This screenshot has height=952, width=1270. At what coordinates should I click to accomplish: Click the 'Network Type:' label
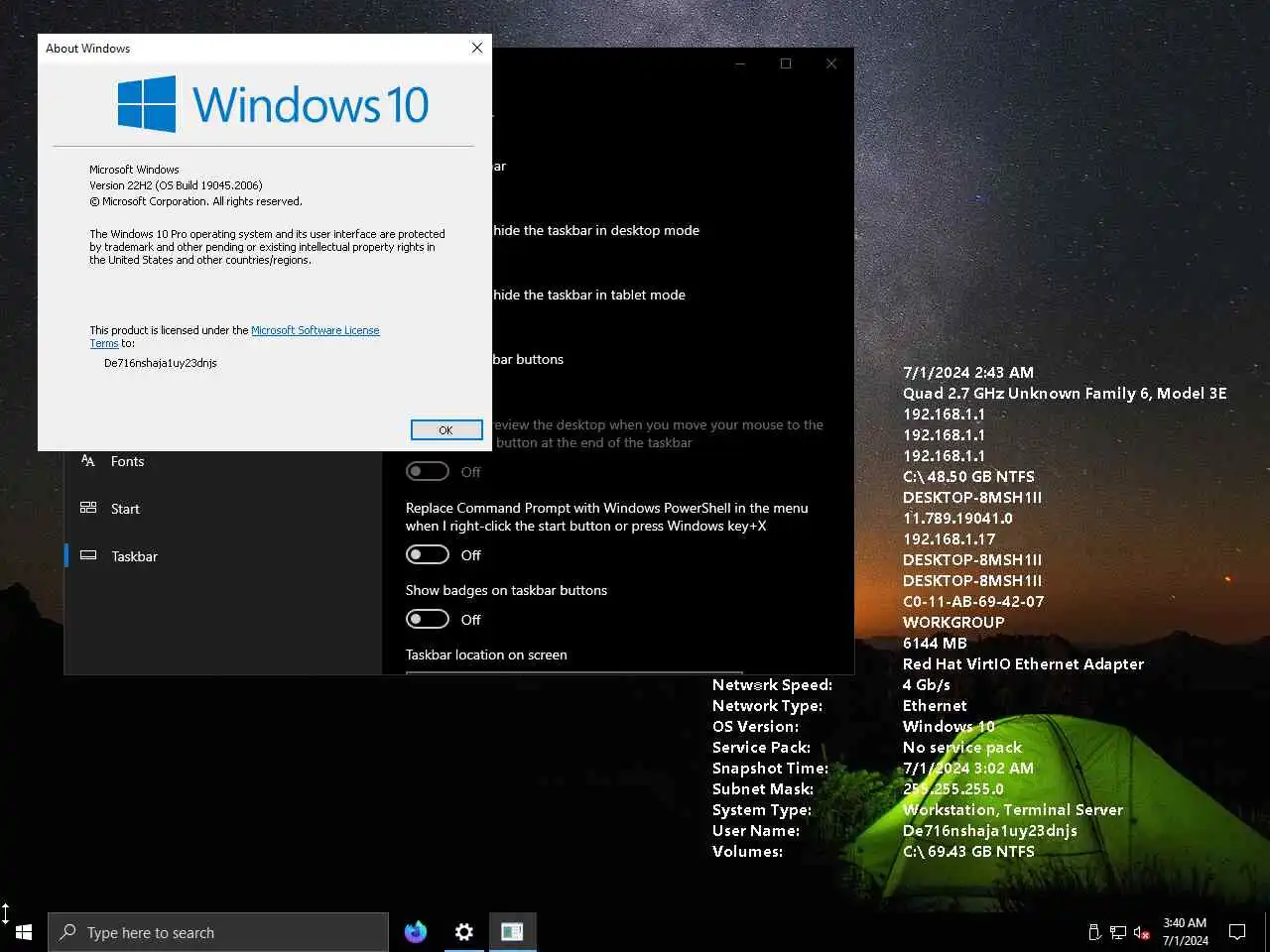pyautogui.click(x=767, y=705)
